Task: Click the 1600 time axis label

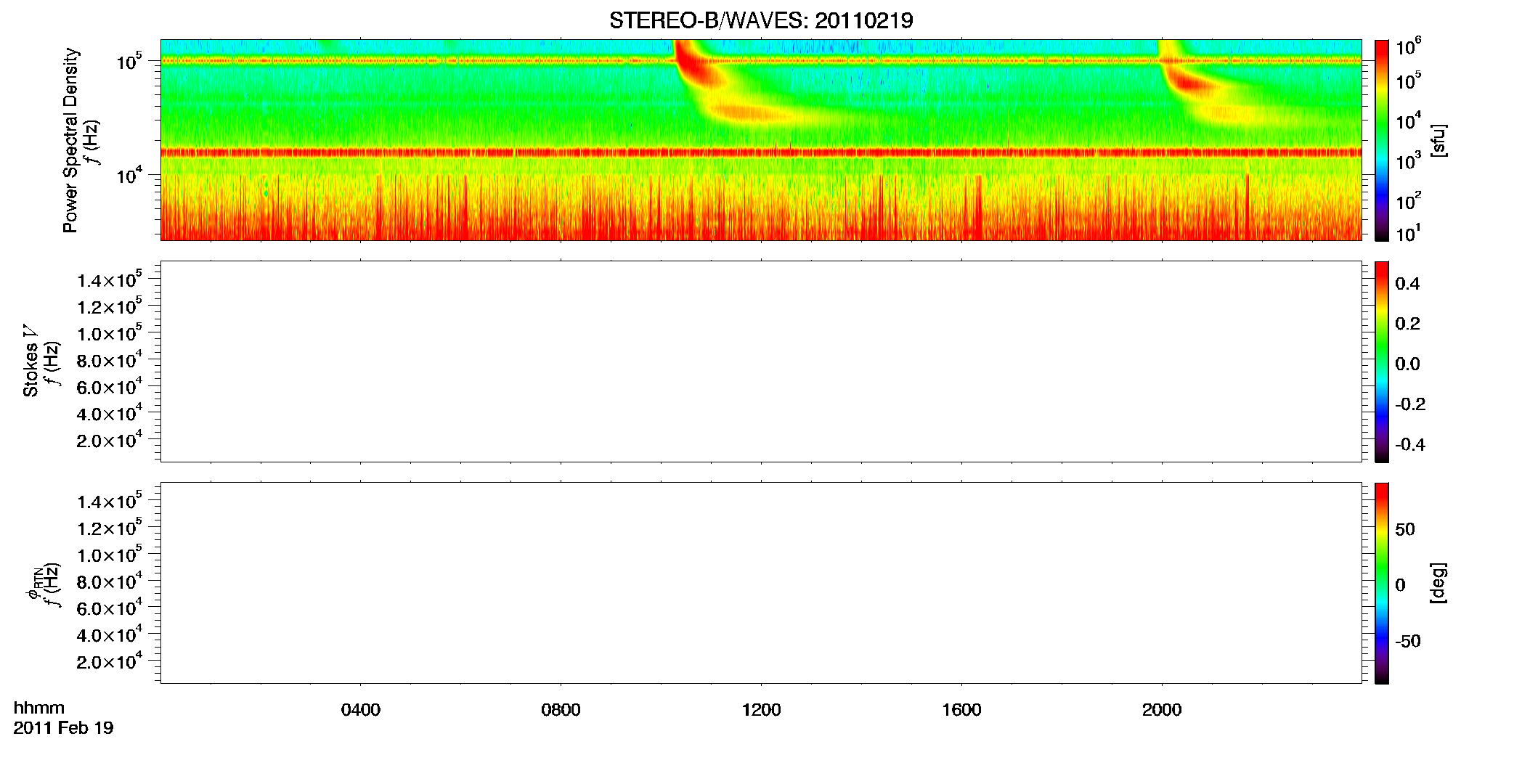Action: (x=961, y=710)
